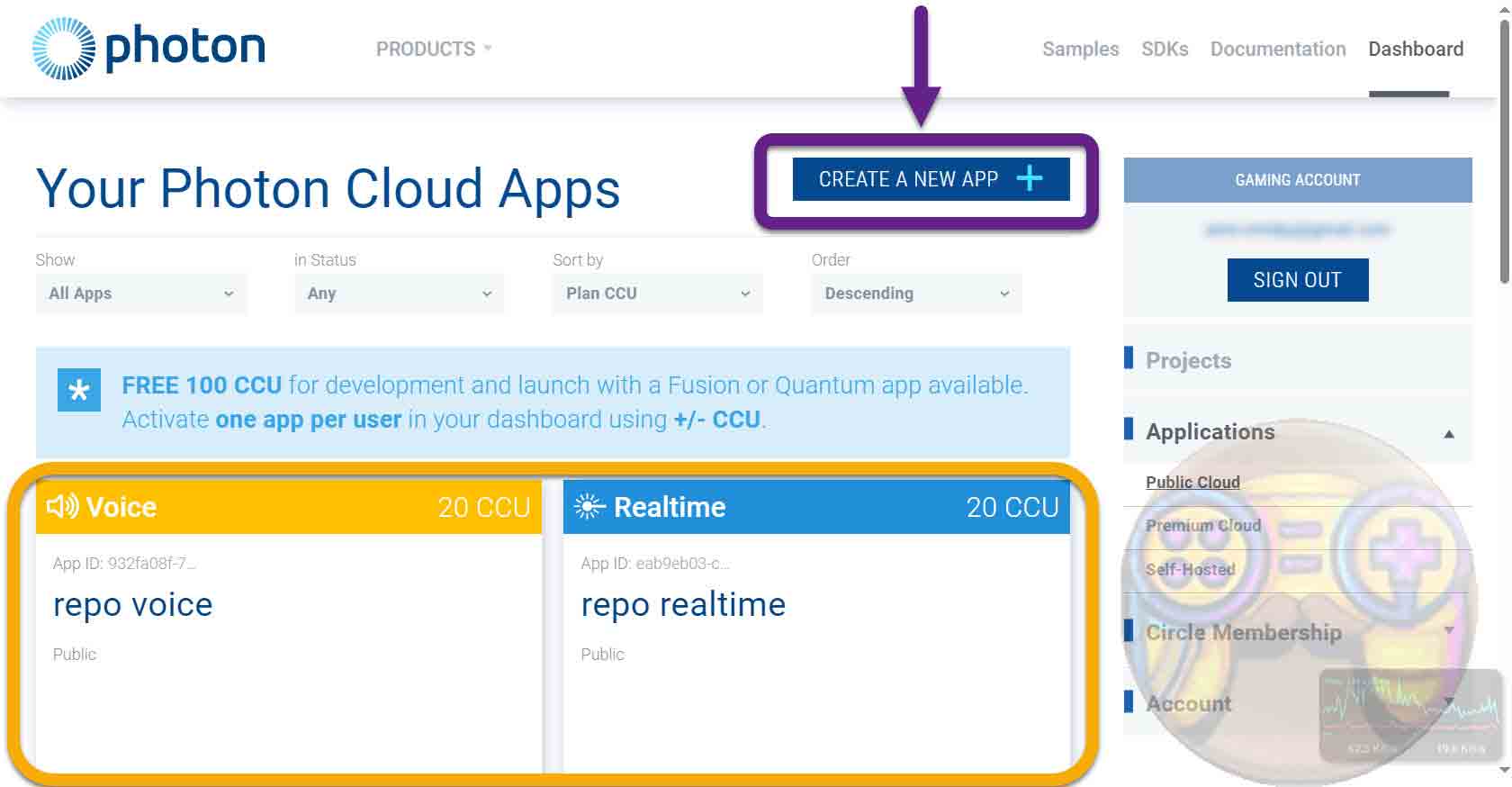Click Public label on repo realtime card

click(603, 655)
